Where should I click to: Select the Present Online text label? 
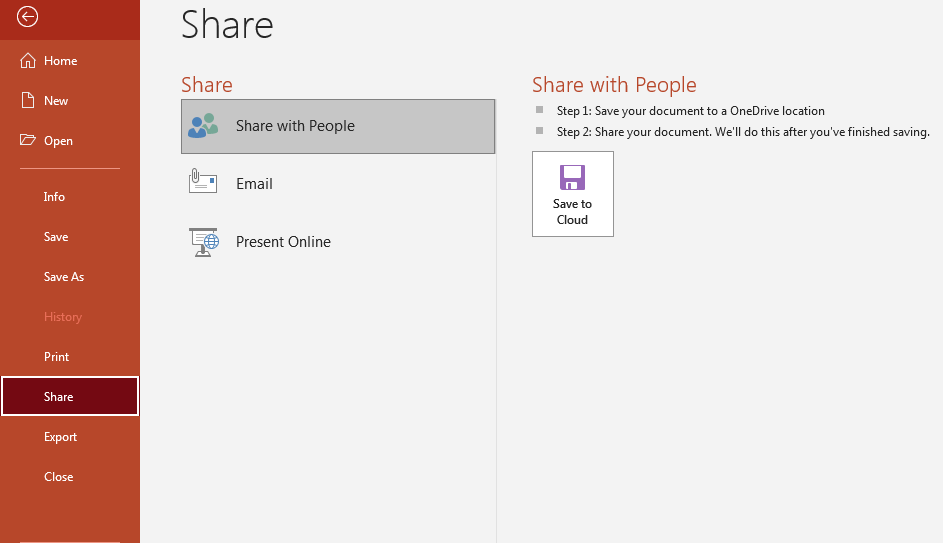tap(283, 242)
